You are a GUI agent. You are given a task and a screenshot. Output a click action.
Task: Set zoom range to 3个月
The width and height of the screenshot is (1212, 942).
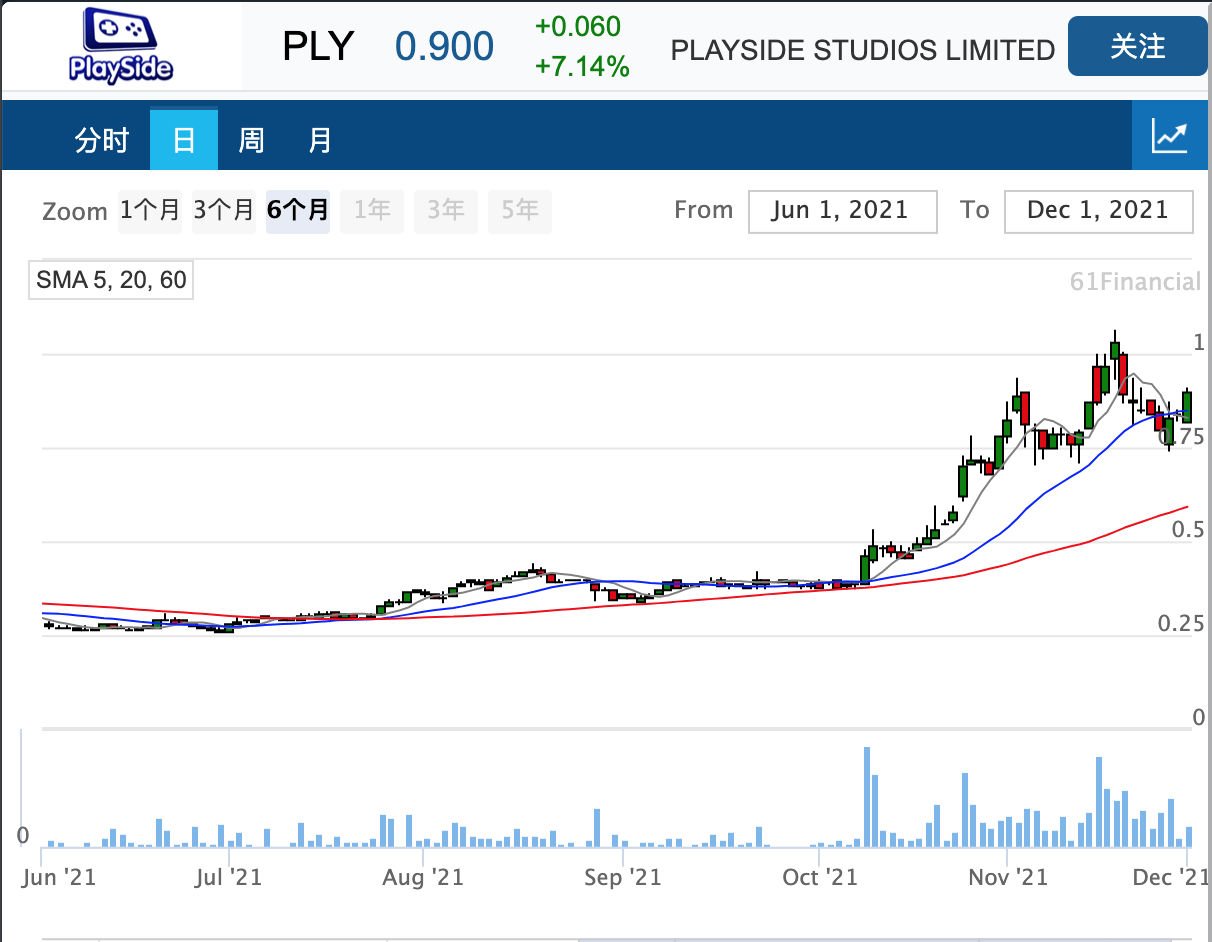tap(224, 211)
